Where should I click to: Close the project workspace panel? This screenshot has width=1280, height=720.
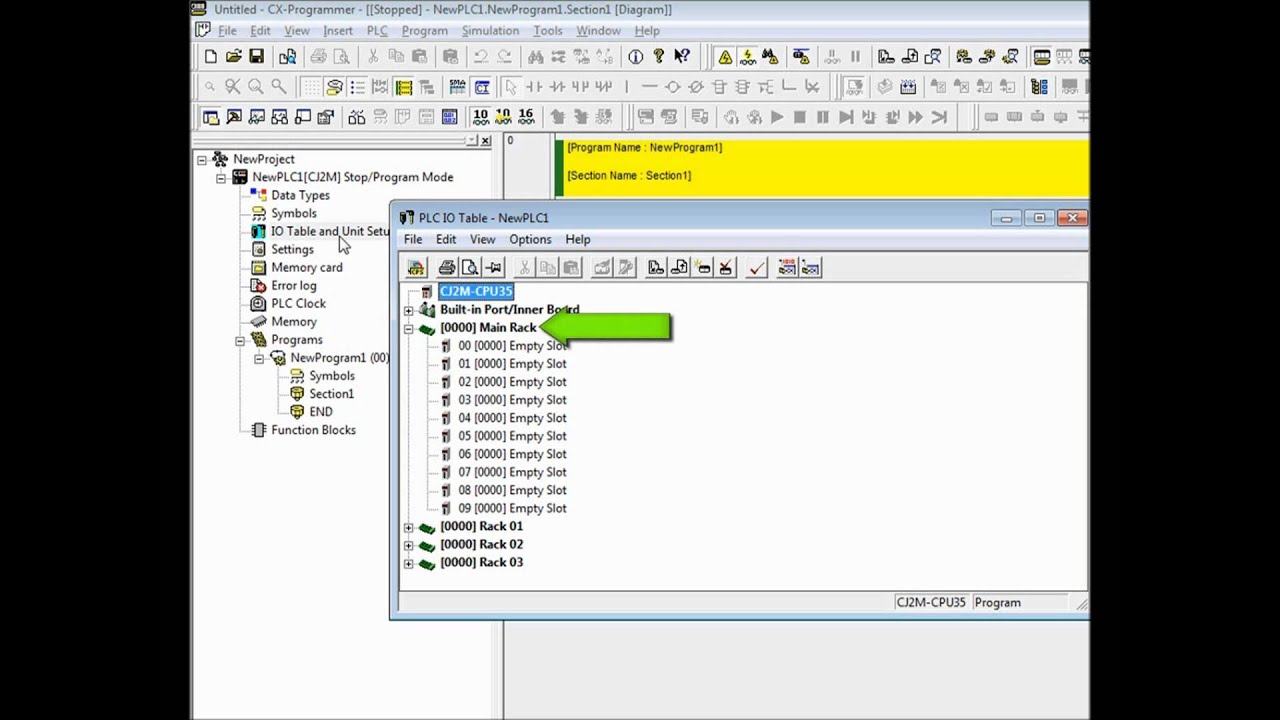[486, 141]
